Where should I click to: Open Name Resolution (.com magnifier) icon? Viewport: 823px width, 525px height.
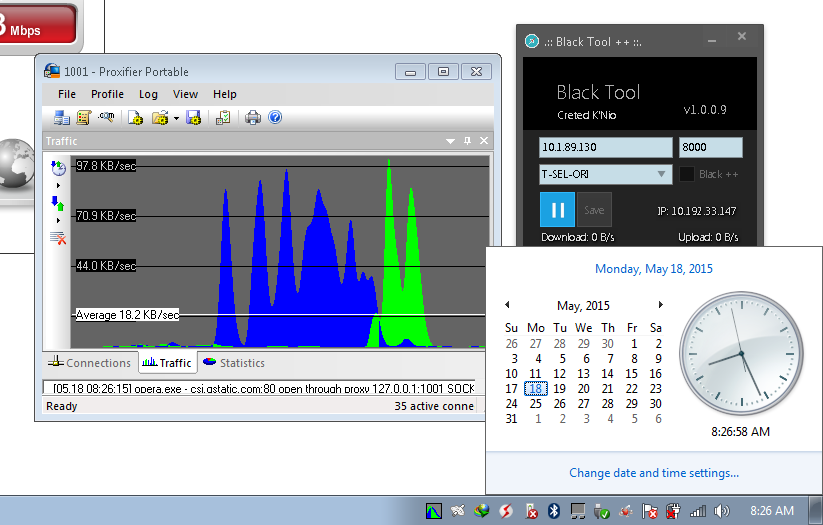(x=106, y=117)
